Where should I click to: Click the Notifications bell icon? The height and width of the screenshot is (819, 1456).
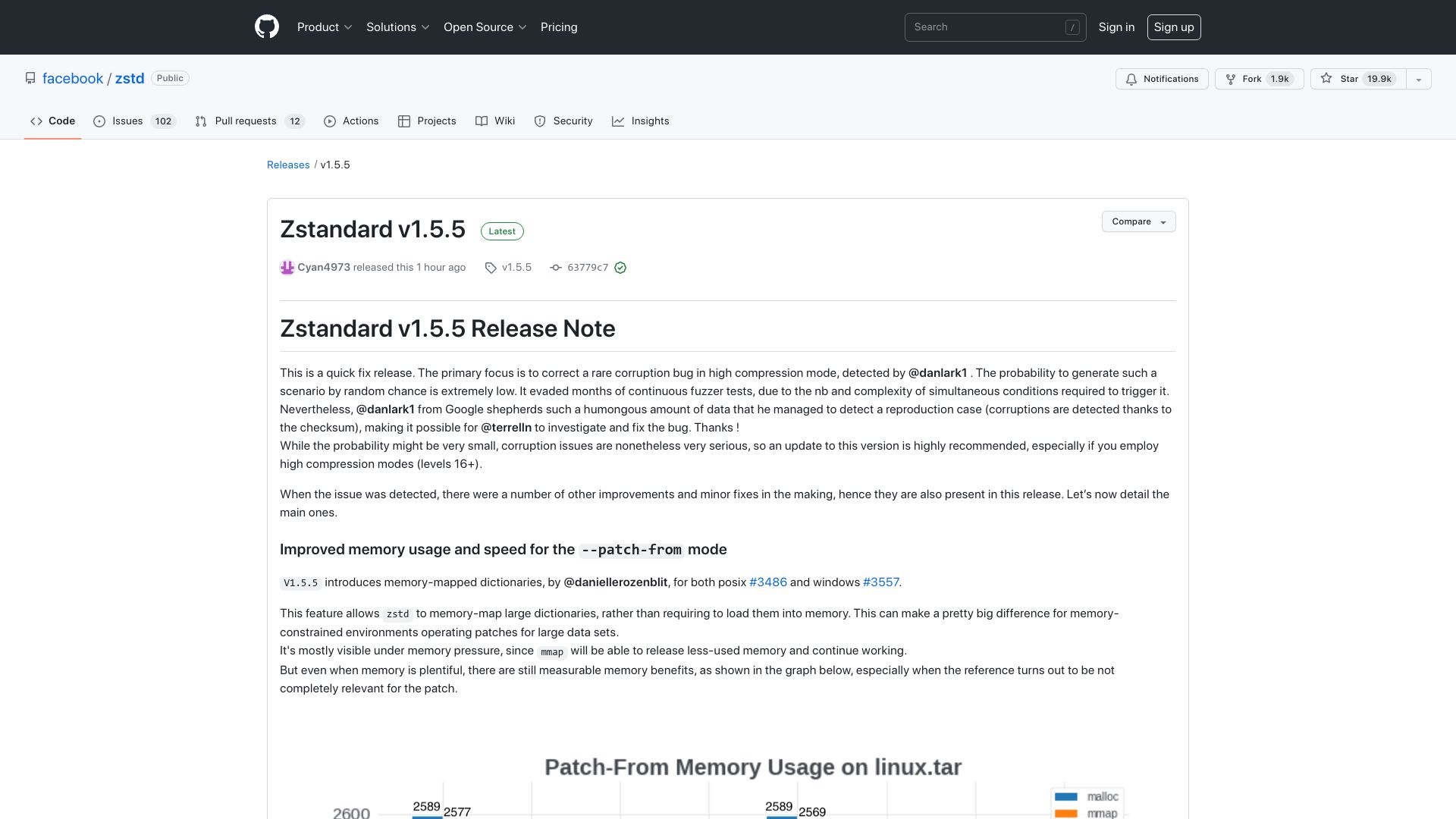point(1131,79)
